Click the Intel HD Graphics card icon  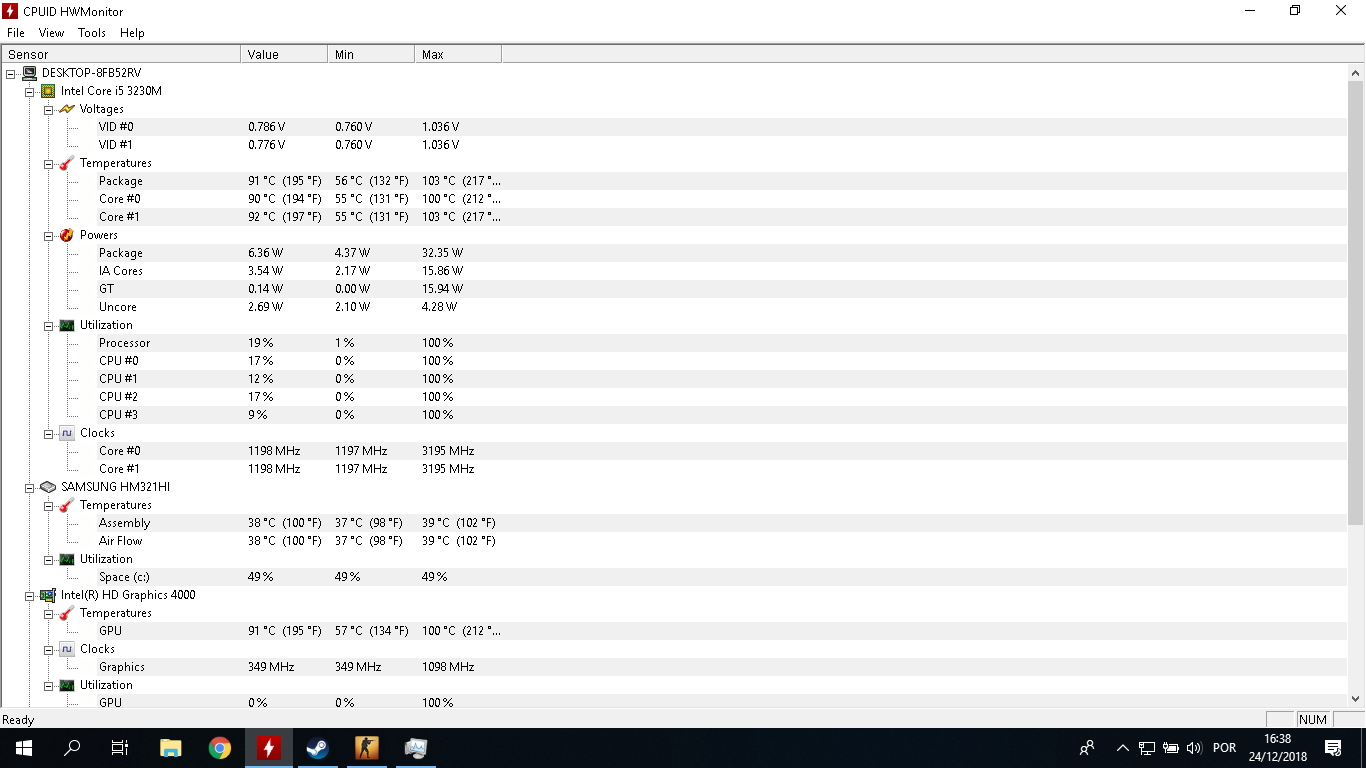[x=48, y=595]
